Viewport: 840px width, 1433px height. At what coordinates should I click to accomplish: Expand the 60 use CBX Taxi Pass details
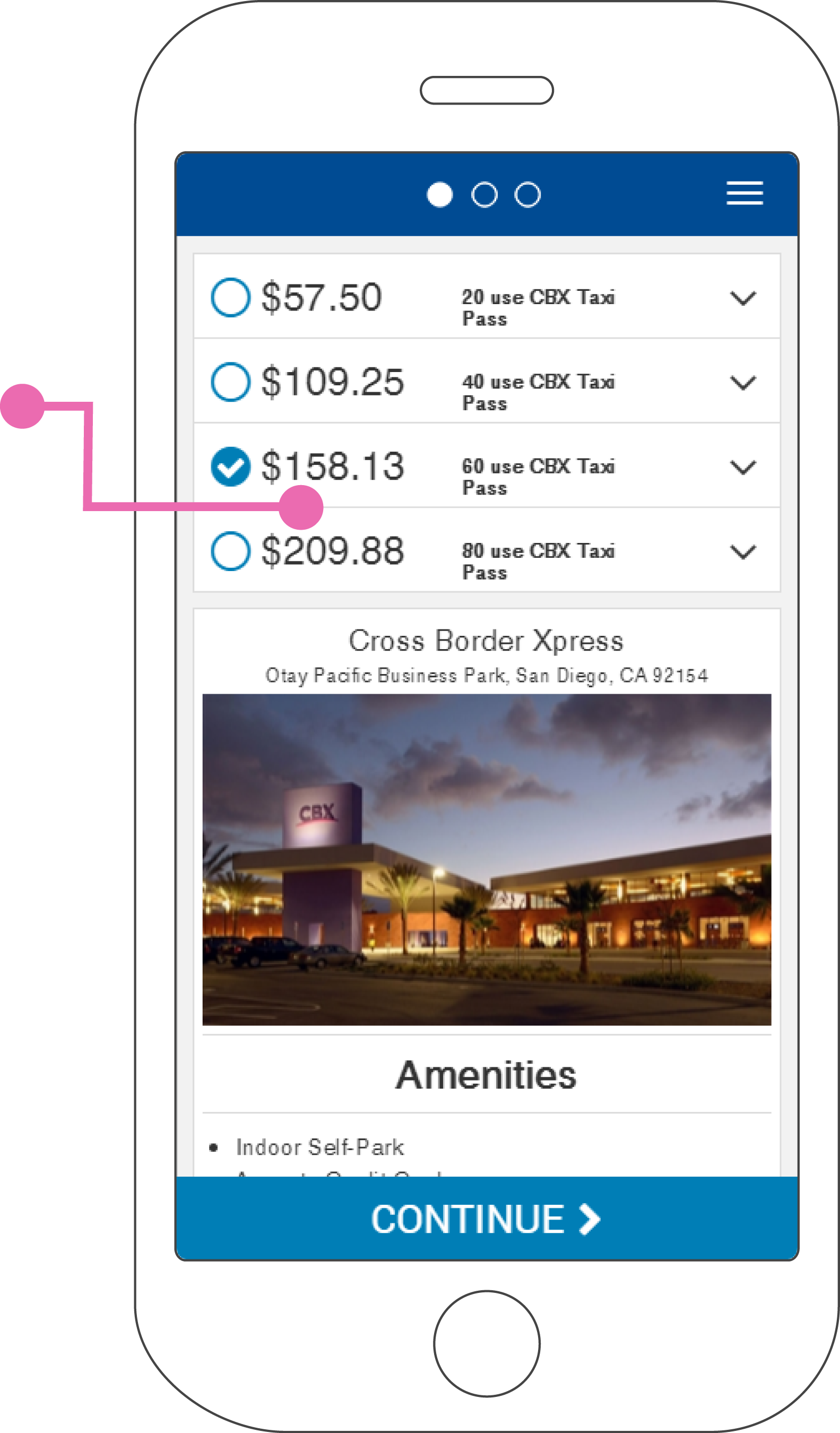743,468
